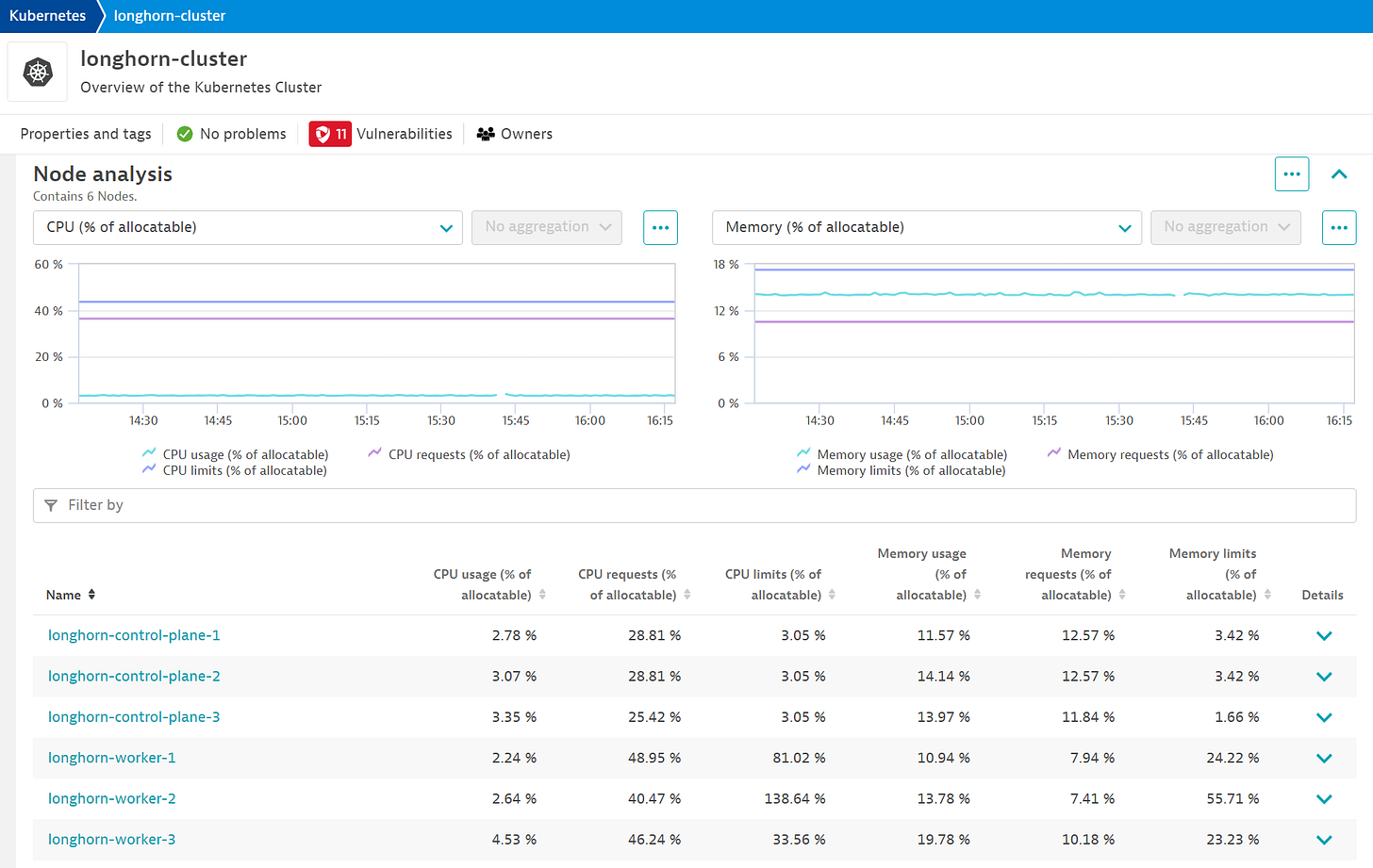The height and width of the screenshot is (868, 1373).
Task: Open longhorn-worker-1 node link
Action: (x=111, y=758)
